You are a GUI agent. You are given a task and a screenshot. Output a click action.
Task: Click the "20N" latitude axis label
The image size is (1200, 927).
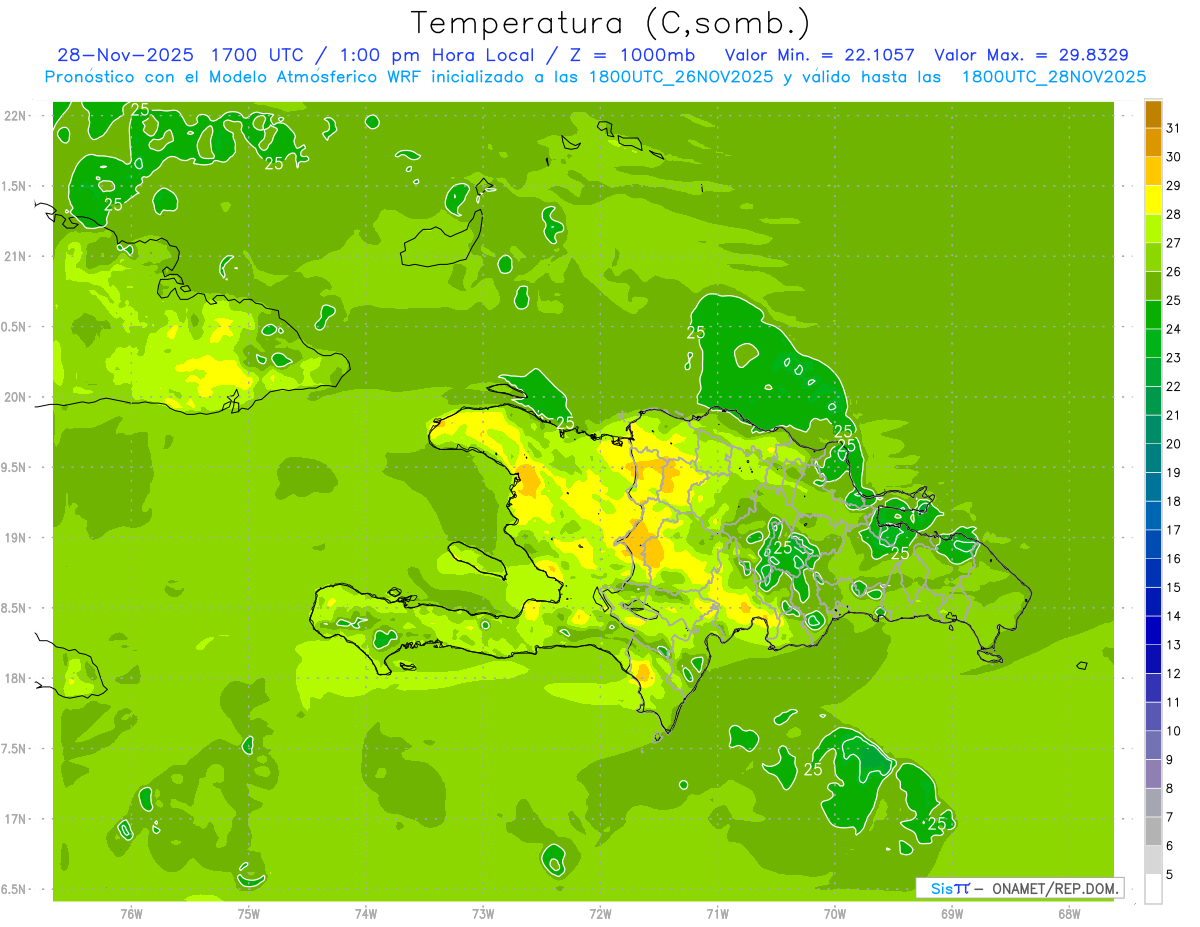coord(16,397)
